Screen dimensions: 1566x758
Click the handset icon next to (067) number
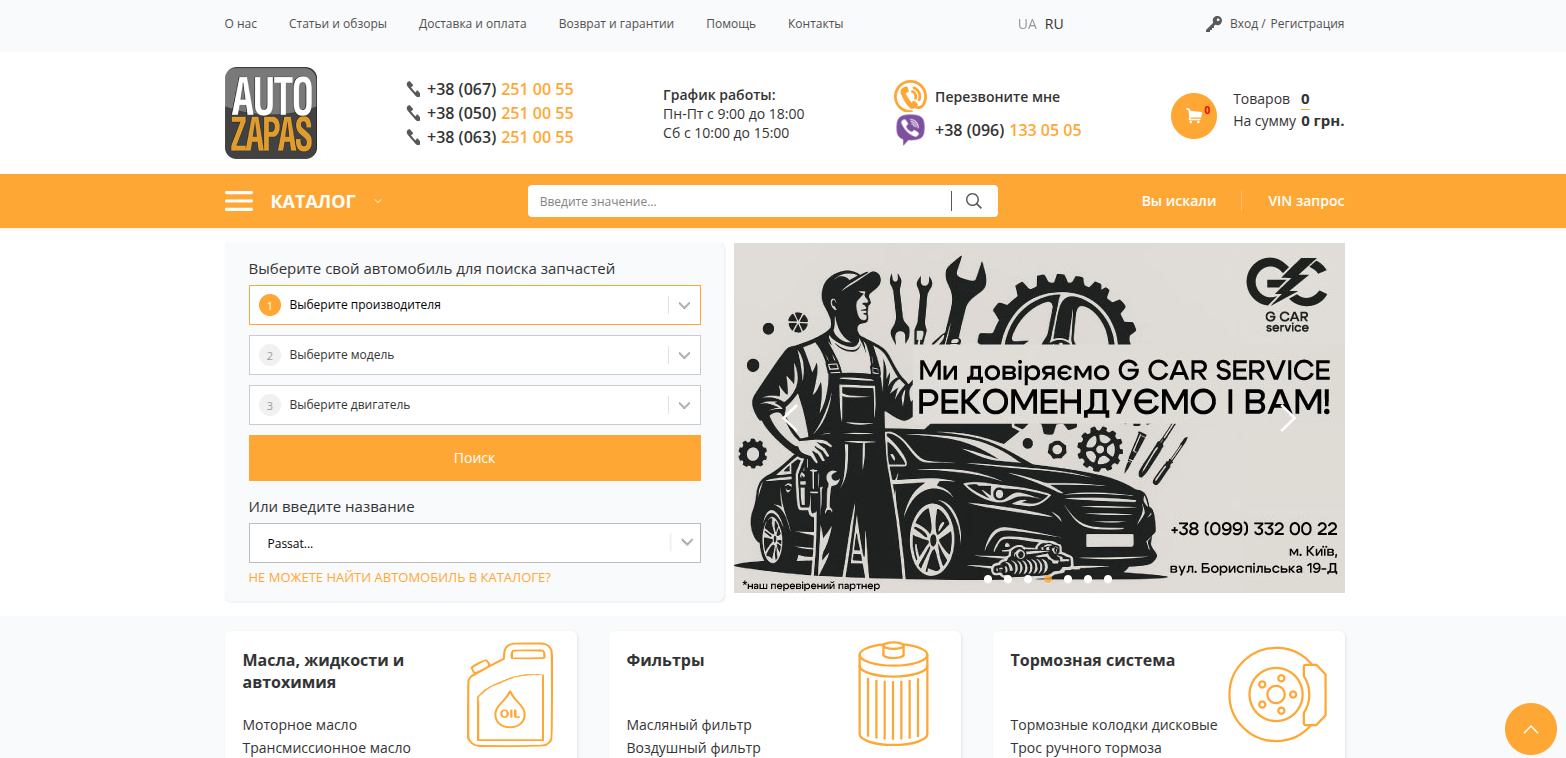tap(413, 89)
